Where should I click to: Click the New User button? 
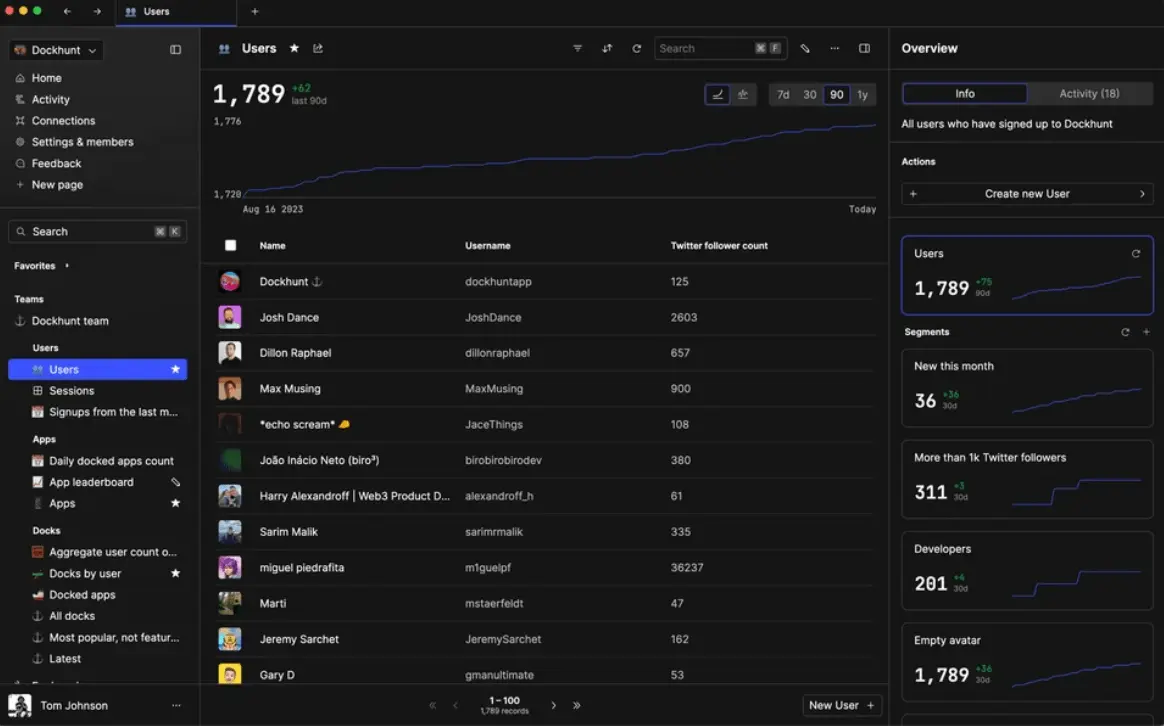point(841,705)
